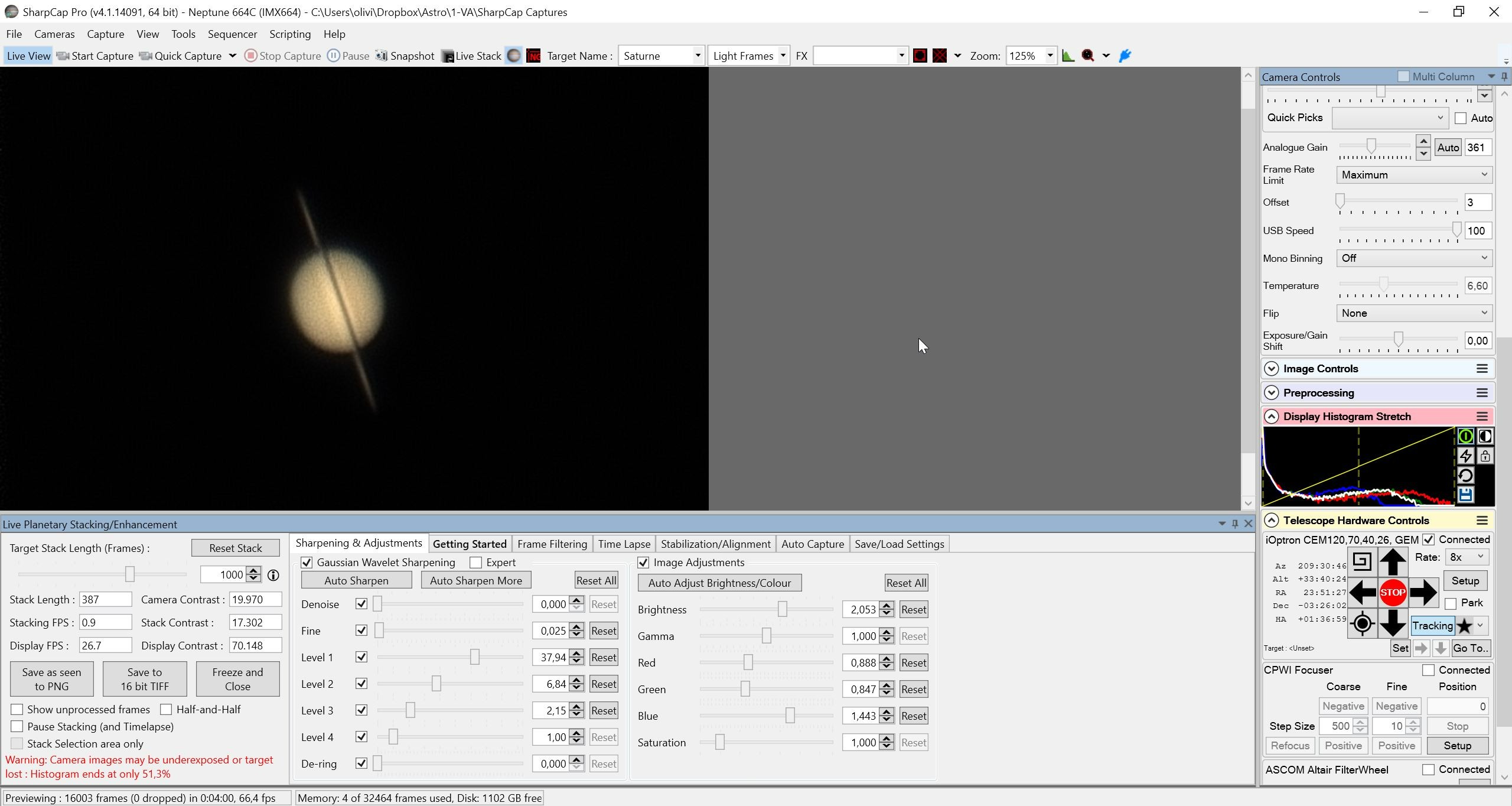Toggle Gaussian Wavelet Sharpening checkbox
The width and height of the screenshot is (1512, 806).
tap(307, 563)
